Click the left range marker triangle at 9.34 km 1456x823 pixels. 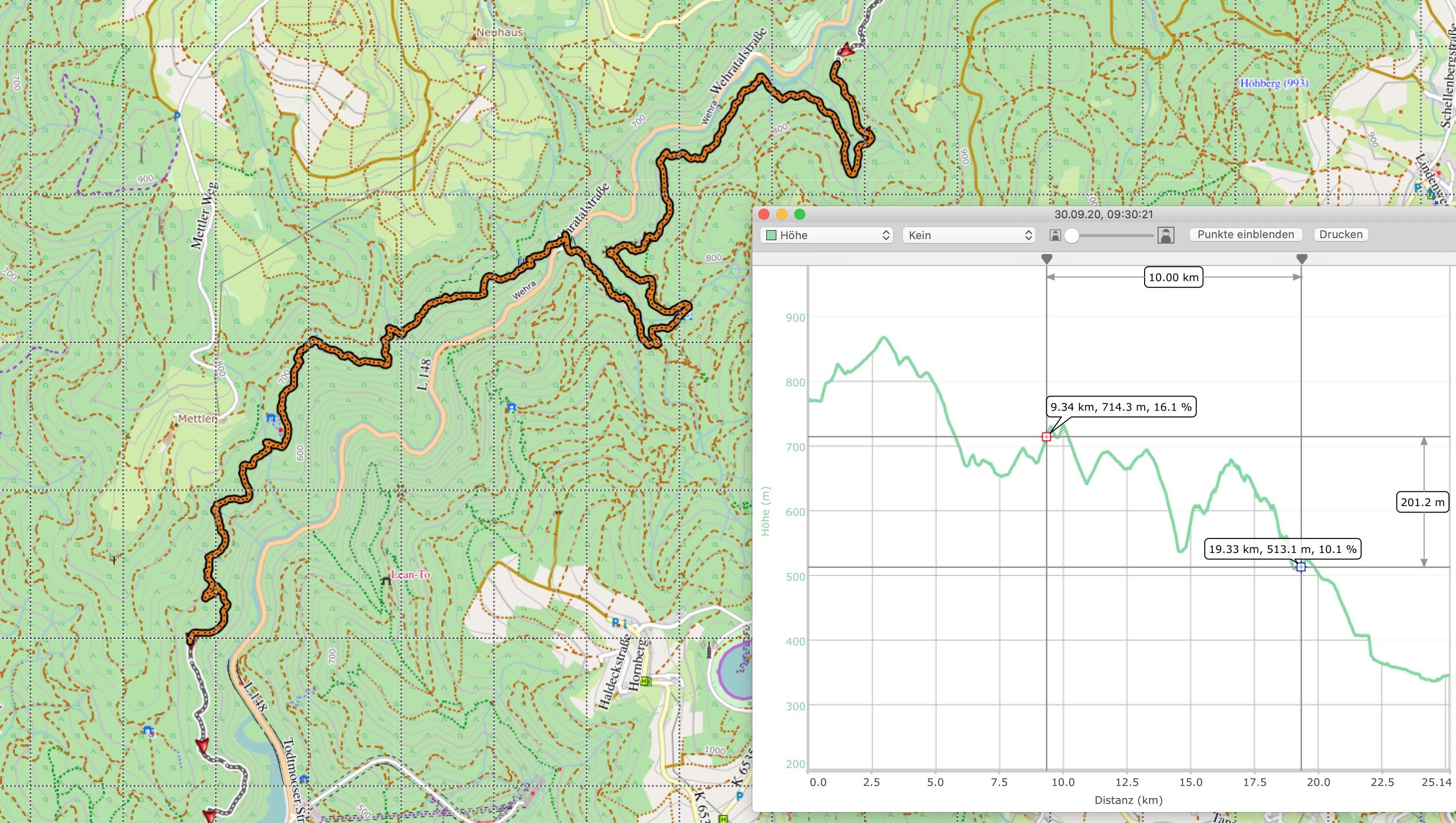point(1047,259)
